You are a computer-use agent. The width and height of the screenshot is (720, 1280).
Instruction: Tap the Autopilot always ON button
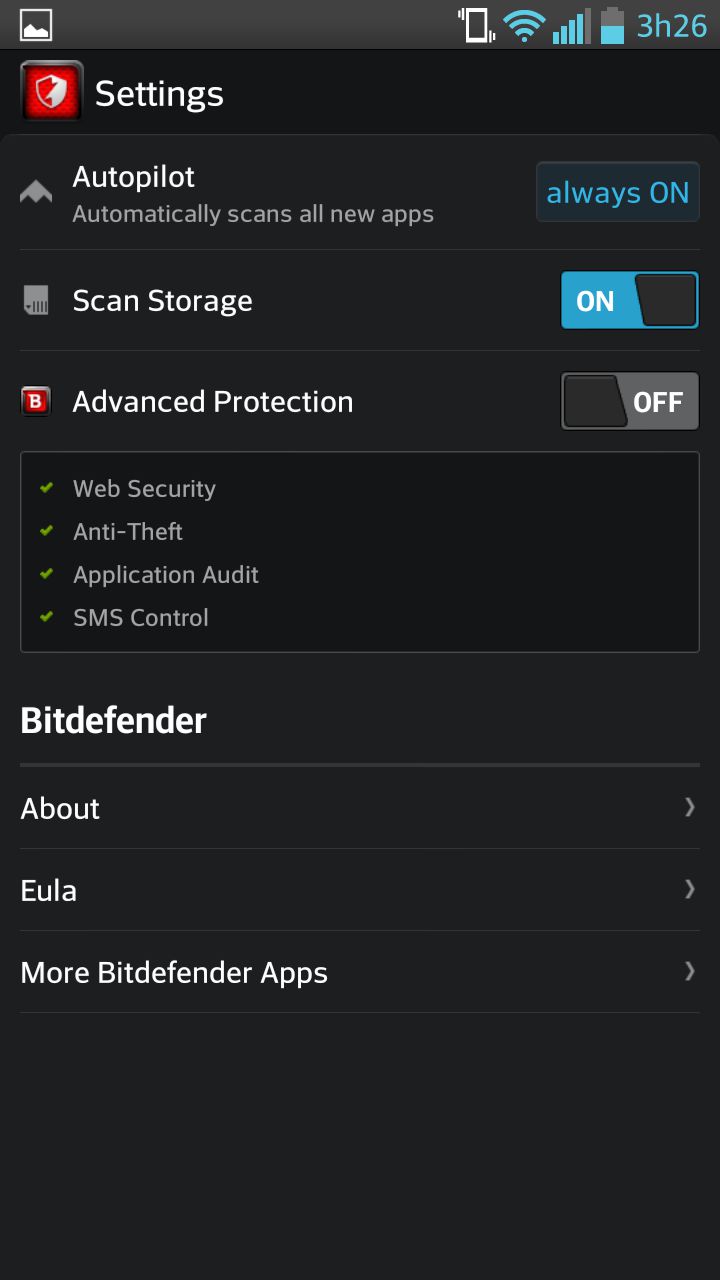(x=617, y=193)
